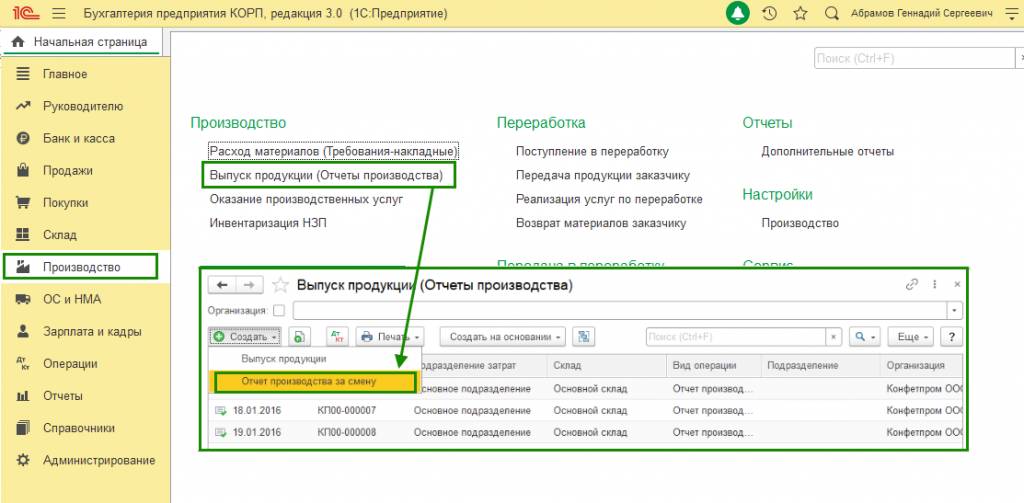1024x503 pixels.
Task: Open the Покупки section
Action: (65, 203)
